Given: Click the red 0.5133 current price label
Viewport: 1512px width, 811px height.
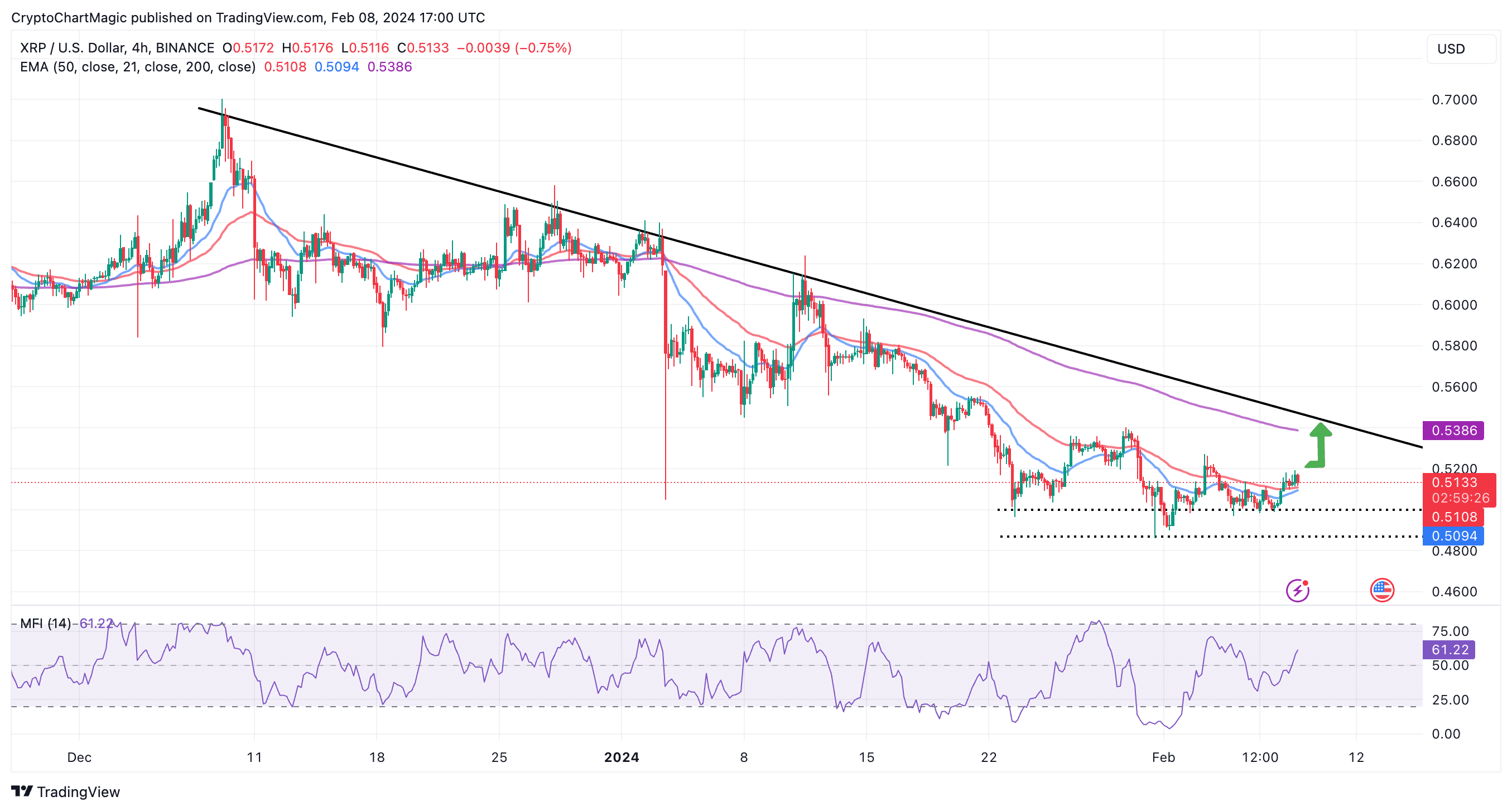Looking at the screenshot, I should pyautogui.click(x=1459, y=482).
